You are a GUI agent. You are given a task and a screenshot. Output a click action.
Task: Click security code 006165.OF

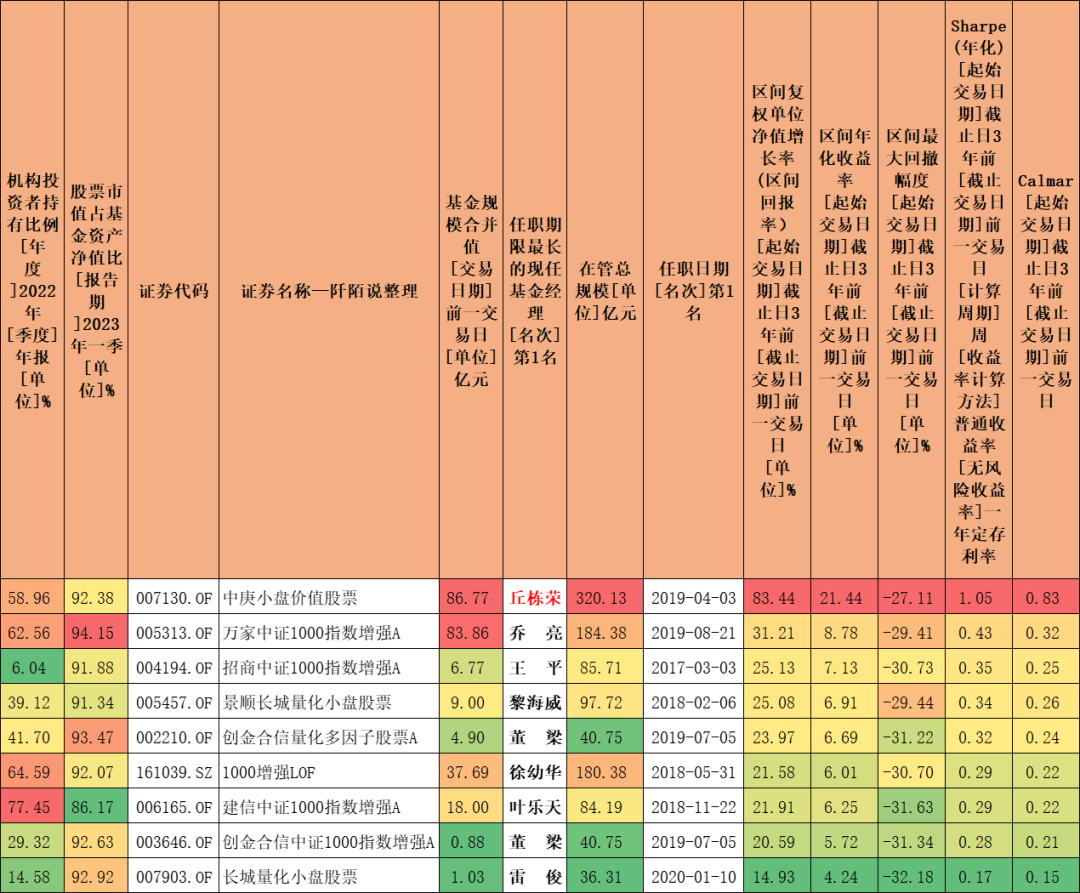174,808
